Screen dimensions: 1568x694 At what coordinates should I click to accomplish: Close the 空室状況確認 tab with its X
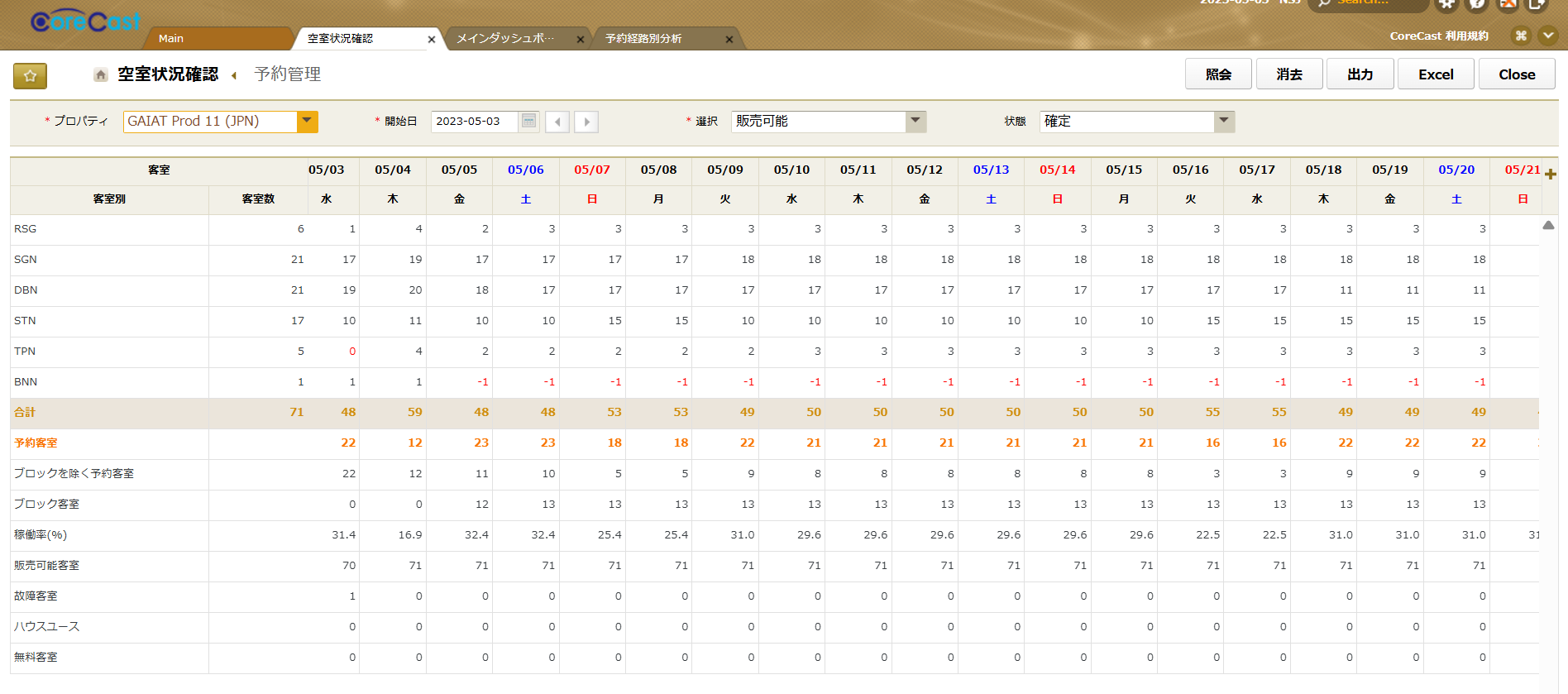431,39
